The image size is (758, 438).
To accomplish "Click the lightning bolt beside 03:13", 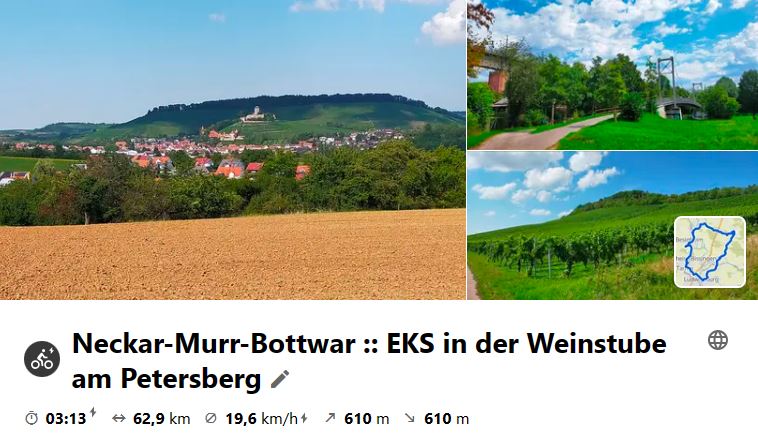I will [x=93, y=412].
